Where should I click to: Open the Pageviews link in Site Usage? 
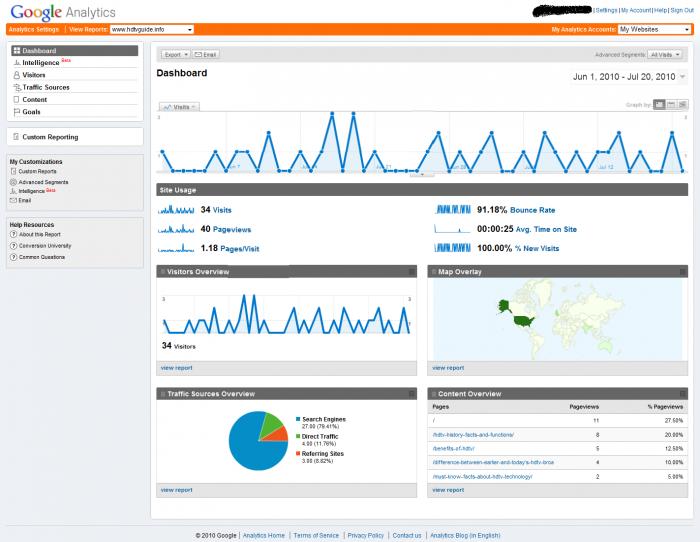[x=232, y=229]
